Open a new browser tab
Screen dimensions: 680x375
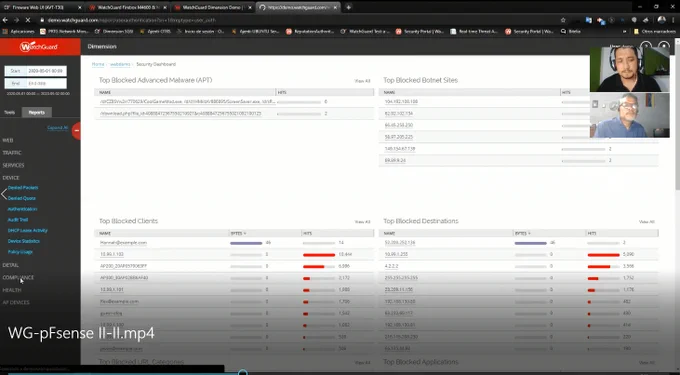[348, 7]
